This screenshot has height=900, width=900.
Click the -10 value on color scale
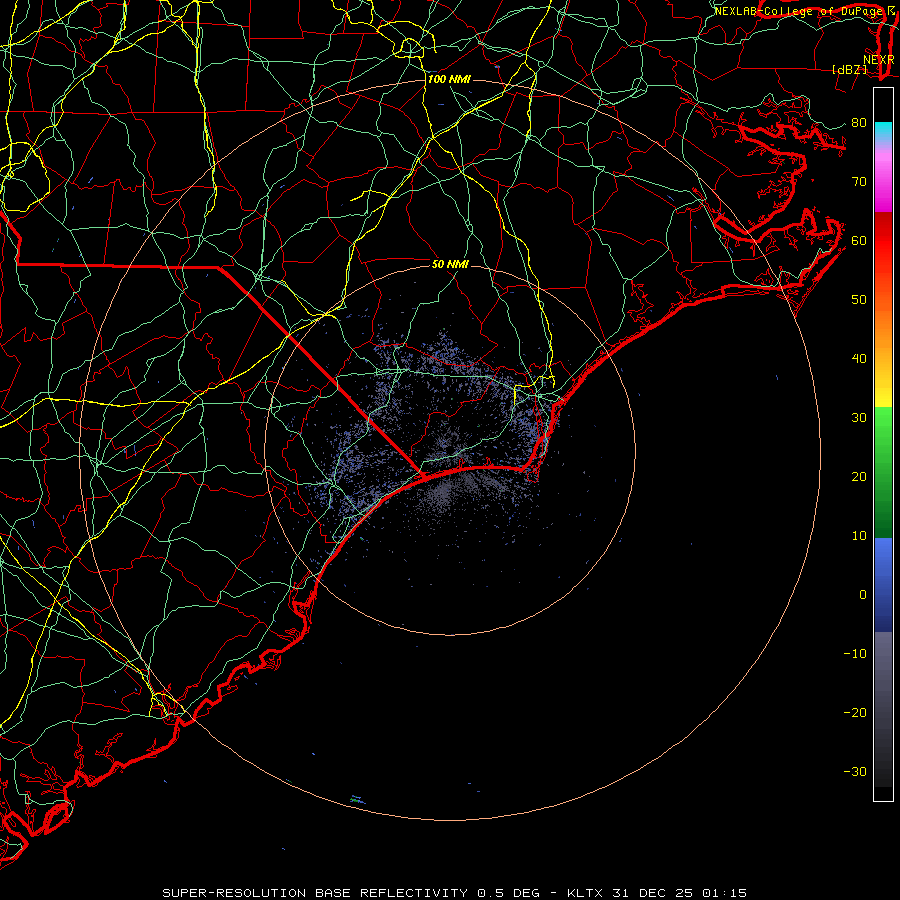[855, 654]
